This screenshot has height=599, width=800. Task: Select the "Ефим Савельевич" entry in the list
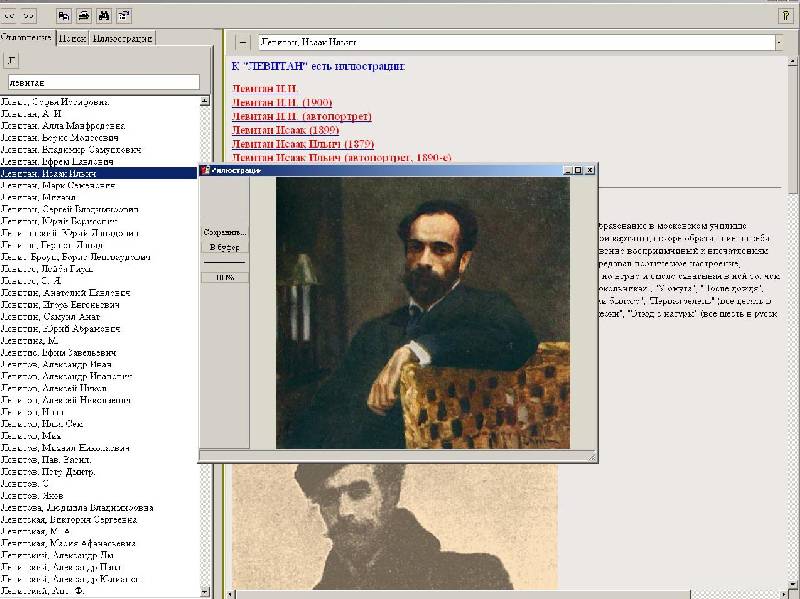59,352
